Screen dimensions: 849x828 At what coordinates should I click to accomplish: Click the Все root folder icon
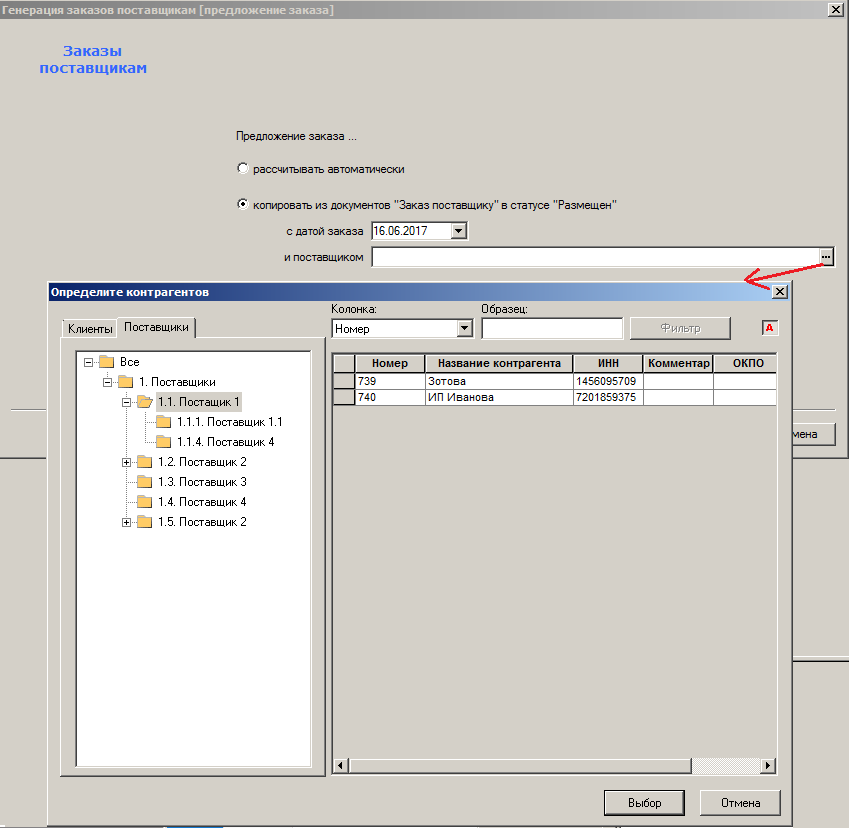(x=107, y=362)
